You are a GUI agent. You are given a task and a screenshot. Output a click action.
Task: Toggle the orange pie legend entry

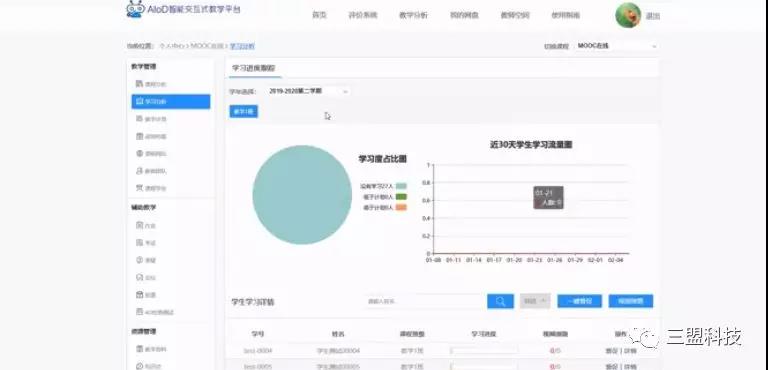384,208
